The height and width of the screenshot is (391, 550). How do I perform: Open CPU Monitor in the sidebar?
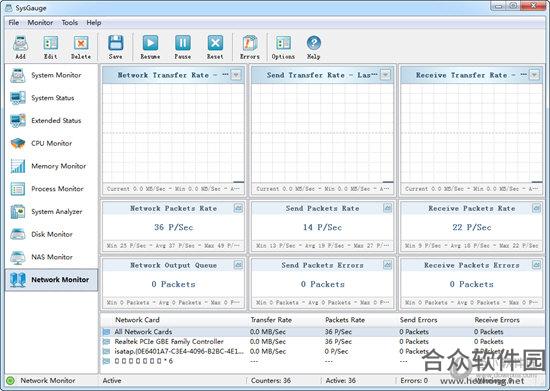[x=51, y=143]
